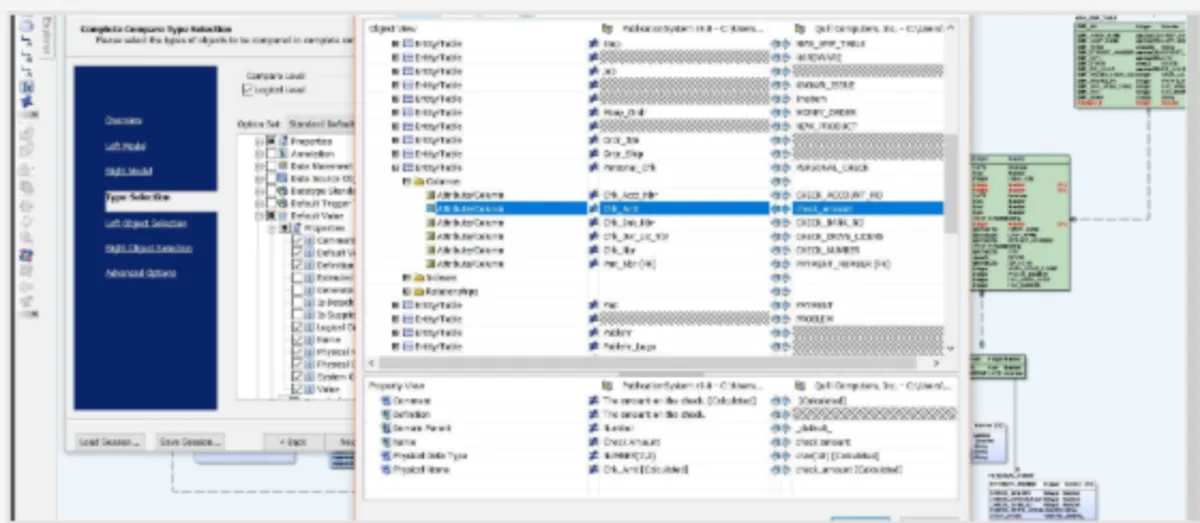The image size is (1200, 523).
Task: Click the difference icon beside Chk_Nbr
Action: (x=593, y=250)
